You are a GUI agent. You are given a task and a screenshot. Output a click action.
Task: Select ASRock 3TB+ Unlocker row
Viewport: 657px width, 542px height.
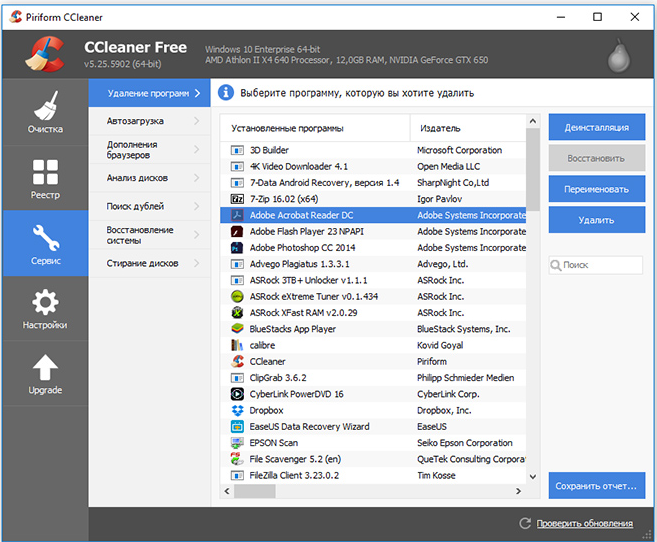(373, 280)
